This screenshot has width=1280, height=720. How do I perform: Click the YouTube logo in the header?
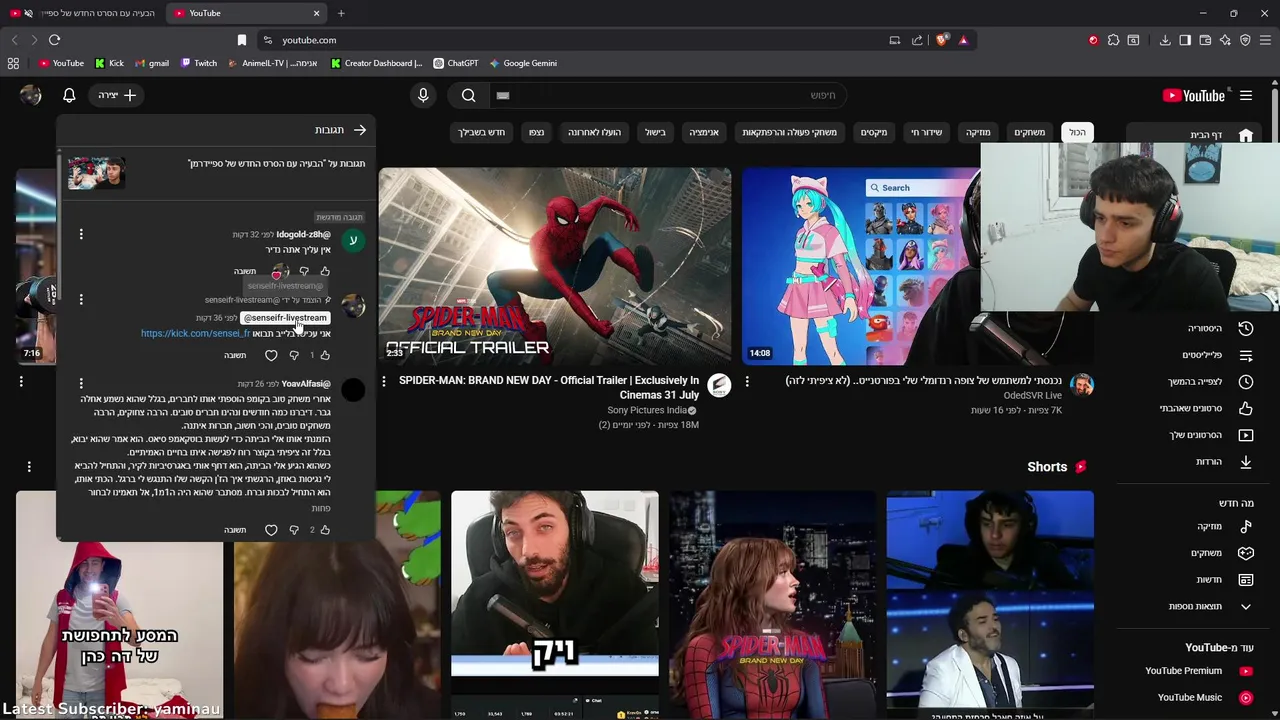coord(1194,95)
